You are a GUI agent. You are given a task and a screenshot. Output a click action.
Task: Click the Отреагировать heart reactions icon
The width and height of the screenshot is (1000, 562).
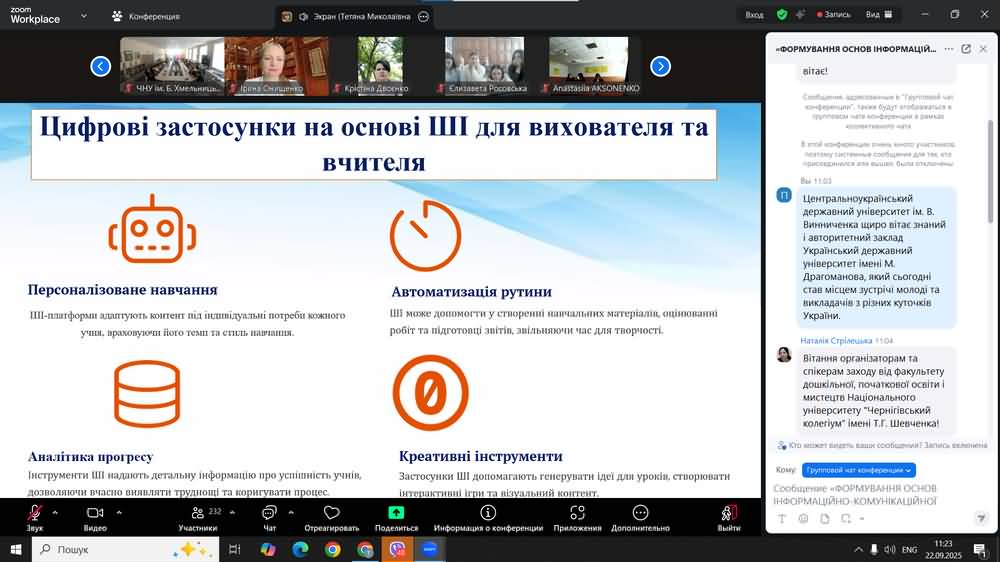tap(331, 514)
